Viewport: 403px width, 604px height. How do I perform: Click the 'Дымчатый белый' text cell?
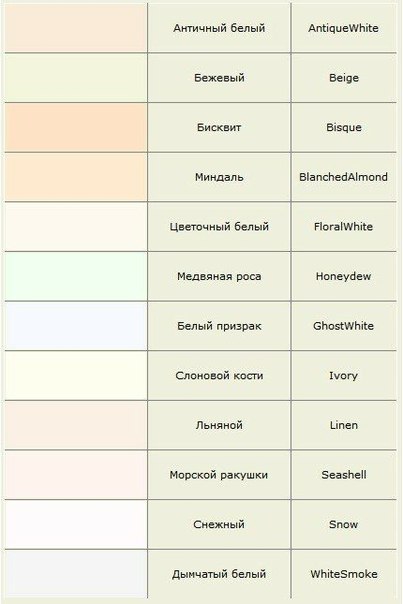point(219,574)
